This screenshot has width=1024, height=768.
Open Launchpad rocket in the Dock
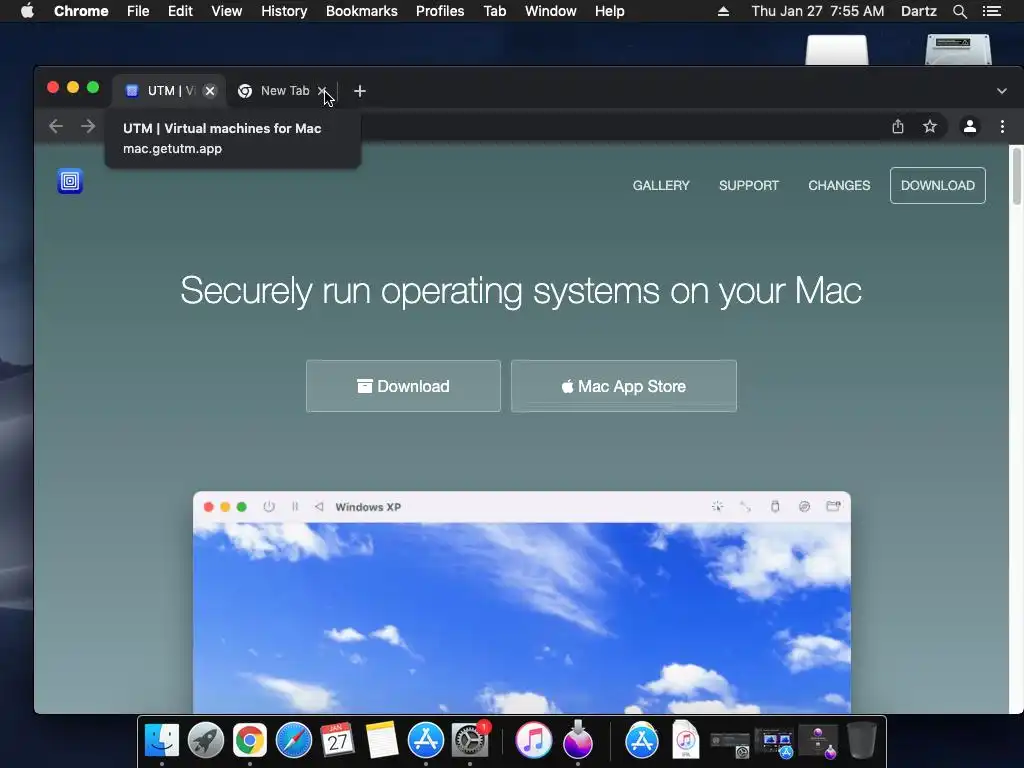206,741
